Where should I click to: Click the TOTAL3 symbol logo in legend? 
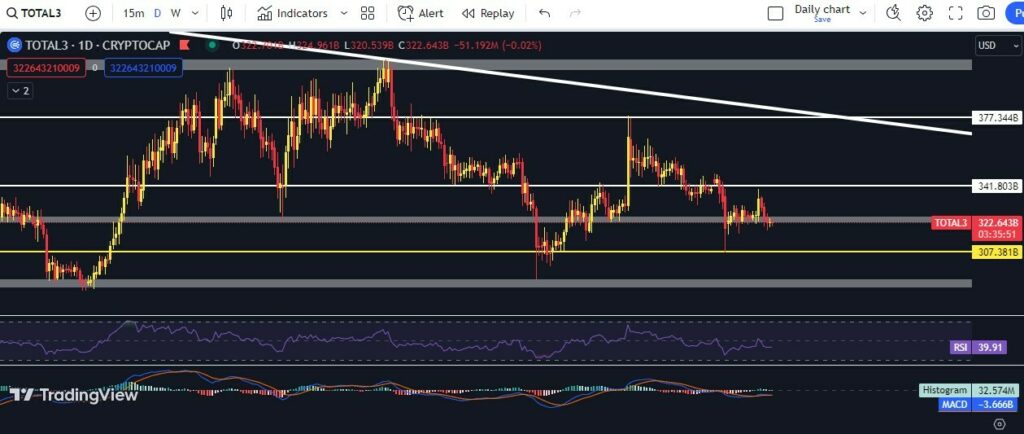(x=14, y=46)
